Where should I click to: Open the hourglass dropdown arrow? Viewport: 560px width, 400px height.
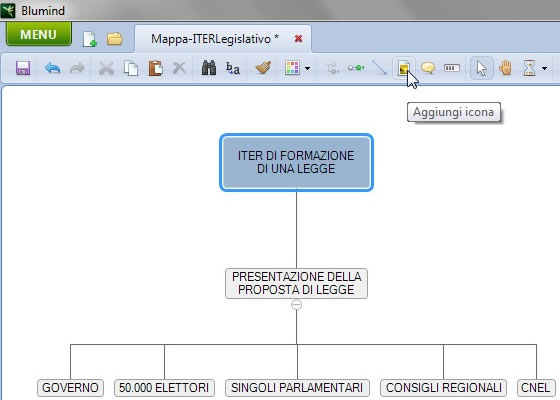point(544,68)
